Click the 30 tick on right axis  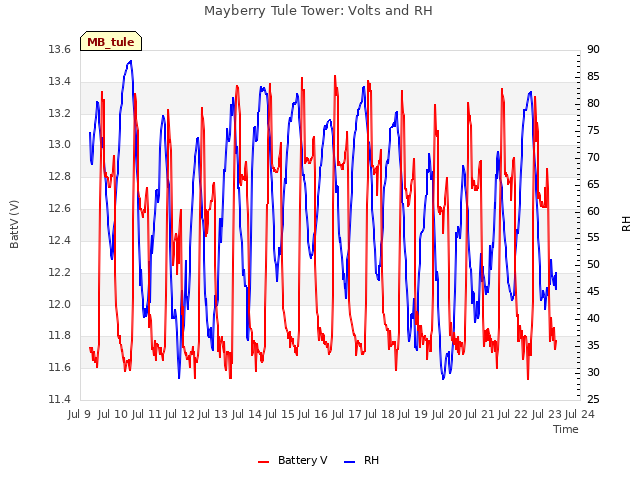[x=593, y=372]
